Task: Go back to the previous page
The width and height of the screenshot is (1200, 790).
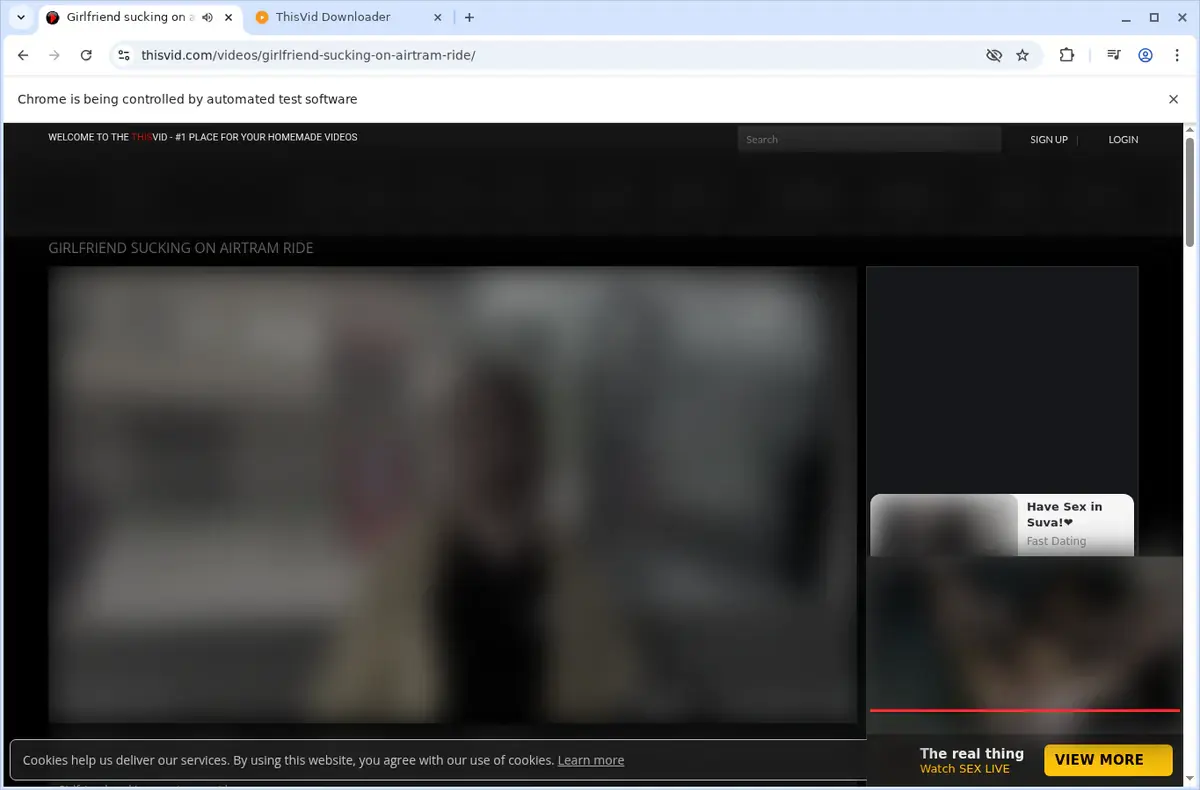Action: pyautogui.click(x=23, y=55)
